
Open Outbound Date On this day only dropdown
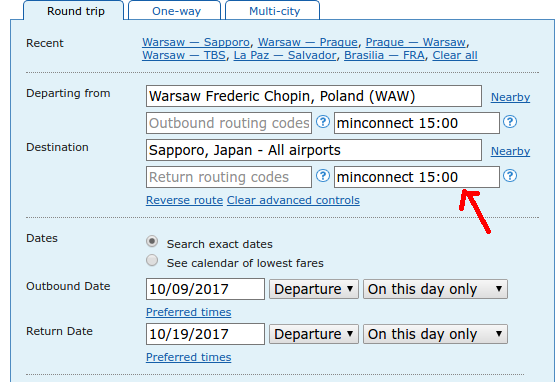(435, 289)
